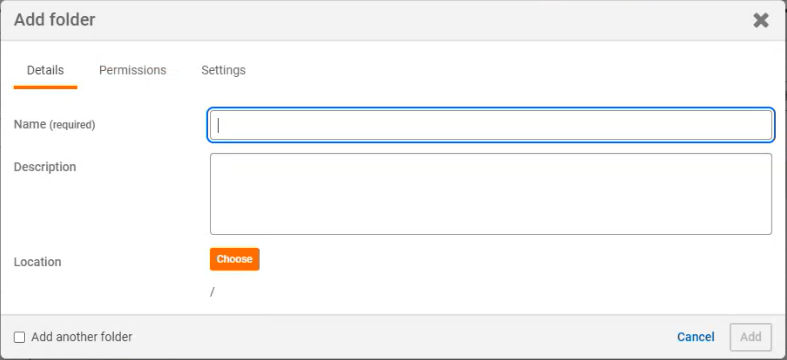Open the Permissions tab
Screen dimensions: 787x360
[133, 70]
